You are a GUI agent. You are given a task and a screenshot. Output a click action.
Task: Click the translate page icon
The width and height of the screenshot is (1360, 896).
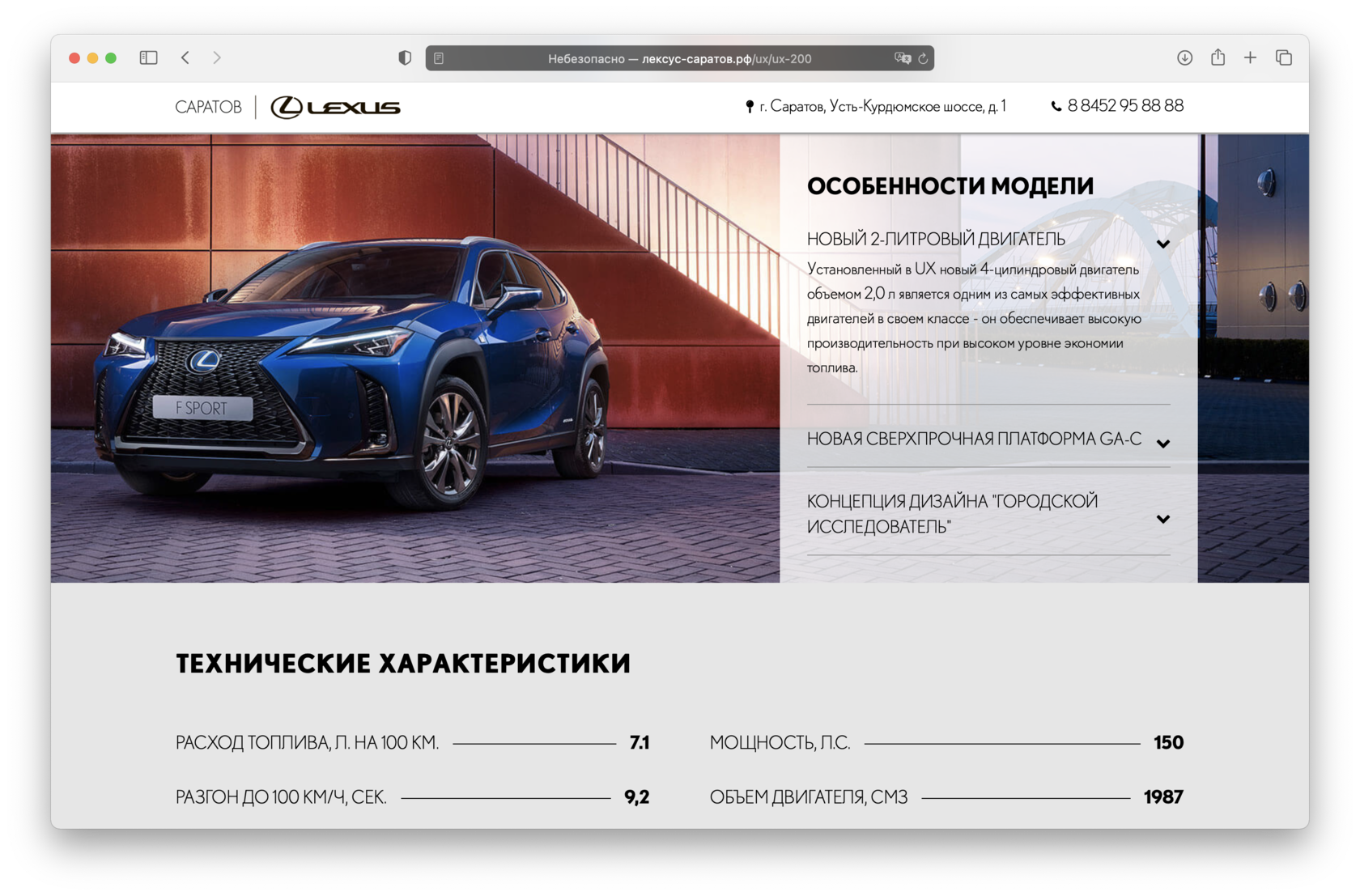(903, 58)
